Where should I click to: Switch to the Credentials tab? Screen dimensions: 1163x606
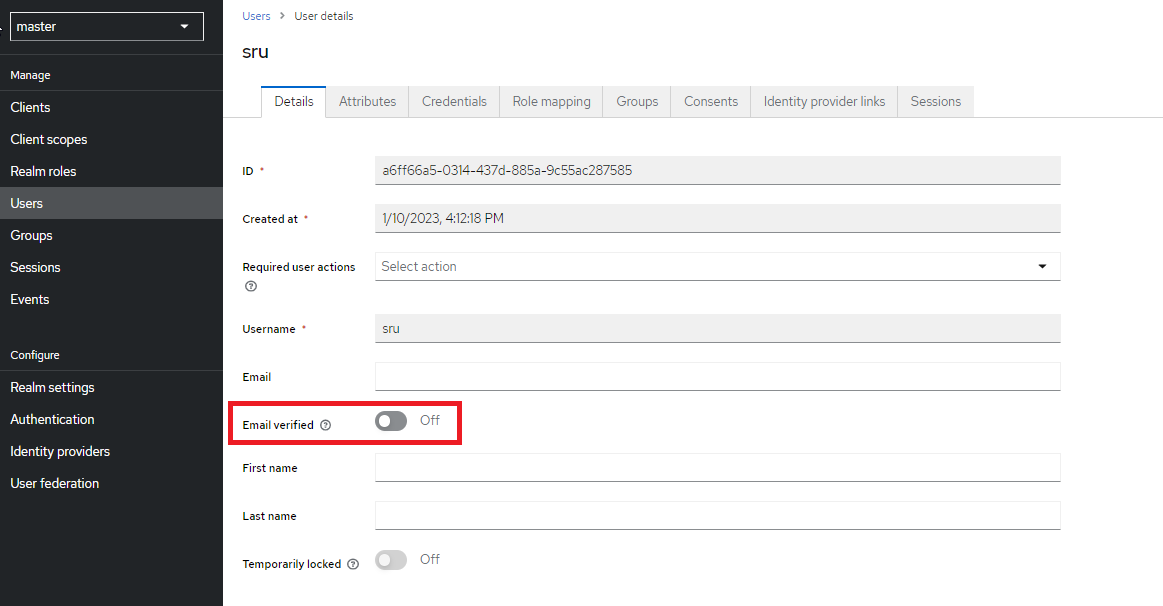[x=453, y=101]
